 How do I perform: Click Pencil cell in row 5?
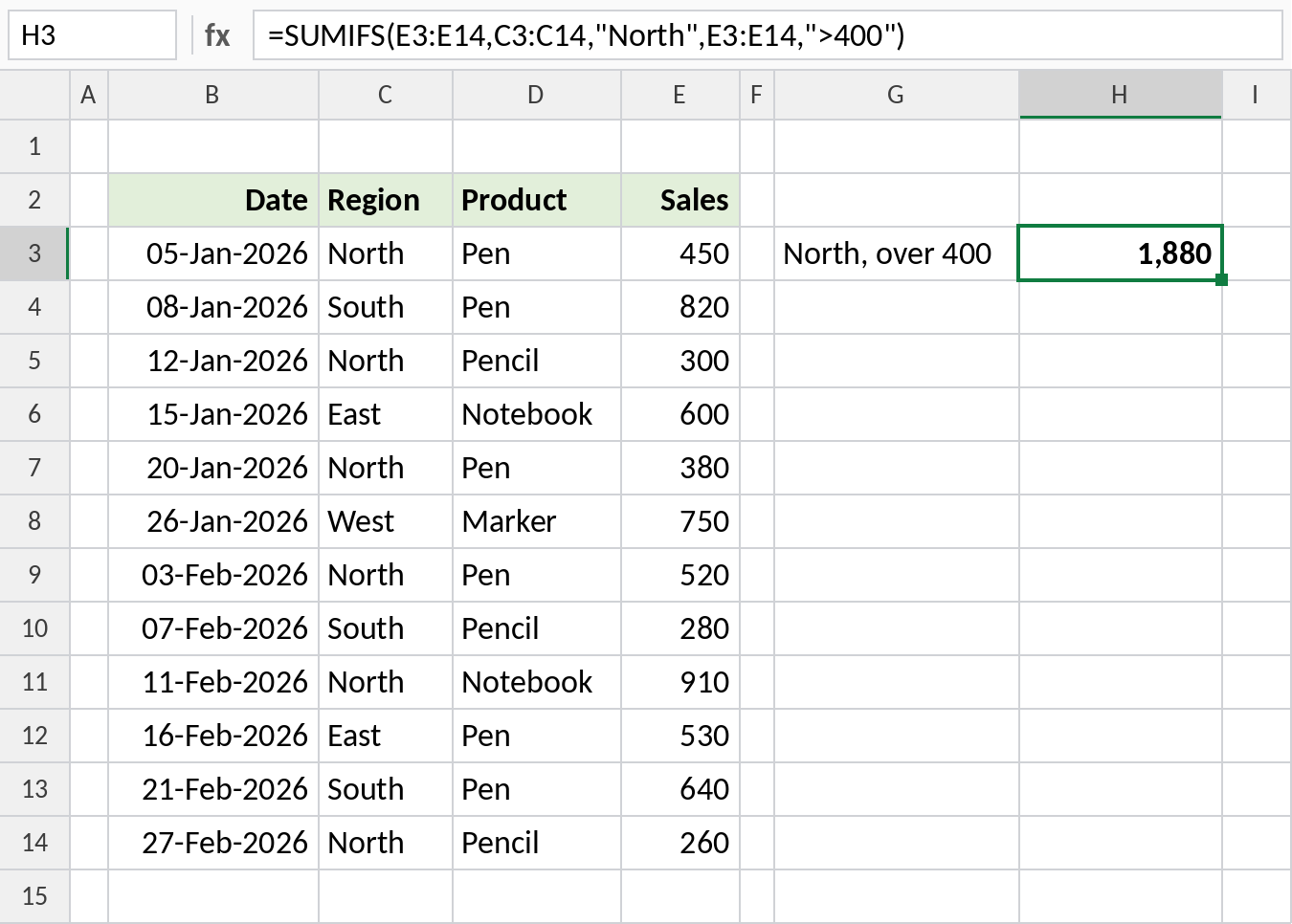tap(537, 361)
